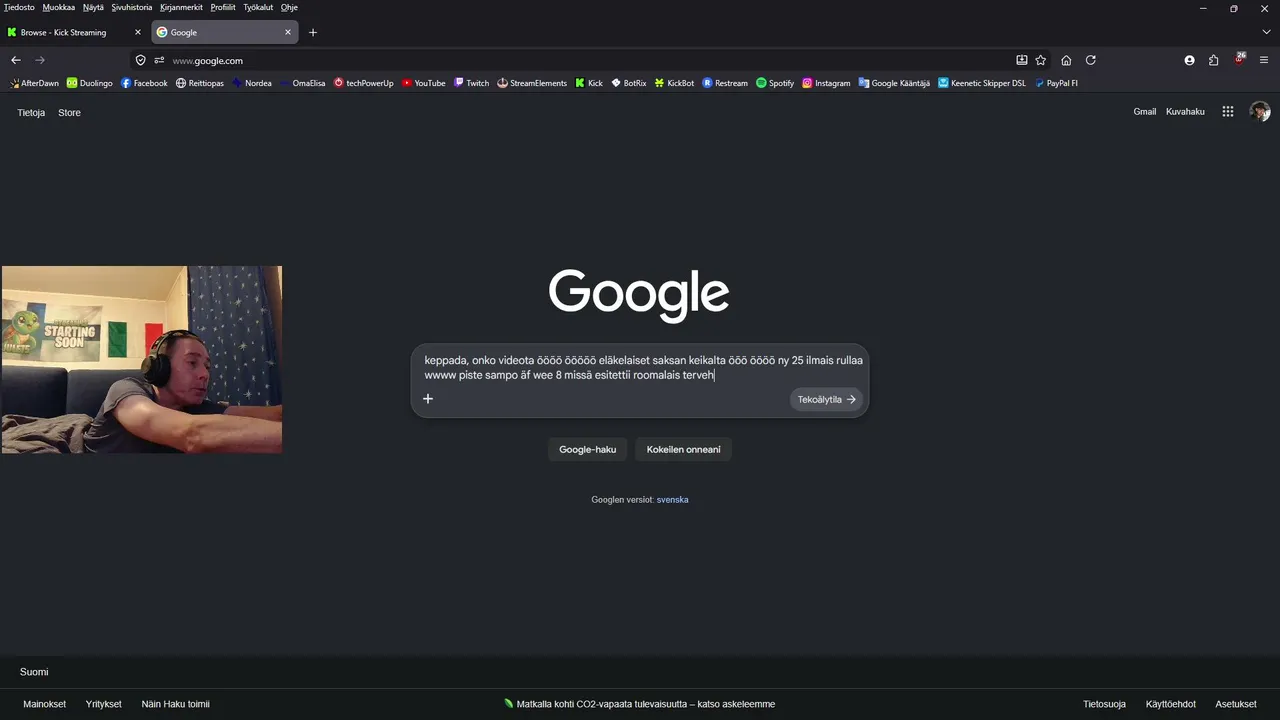The width and height of the screenshot is (1280, 720).
Task: Open the Spotify bookmark
Action: point(775,83)
